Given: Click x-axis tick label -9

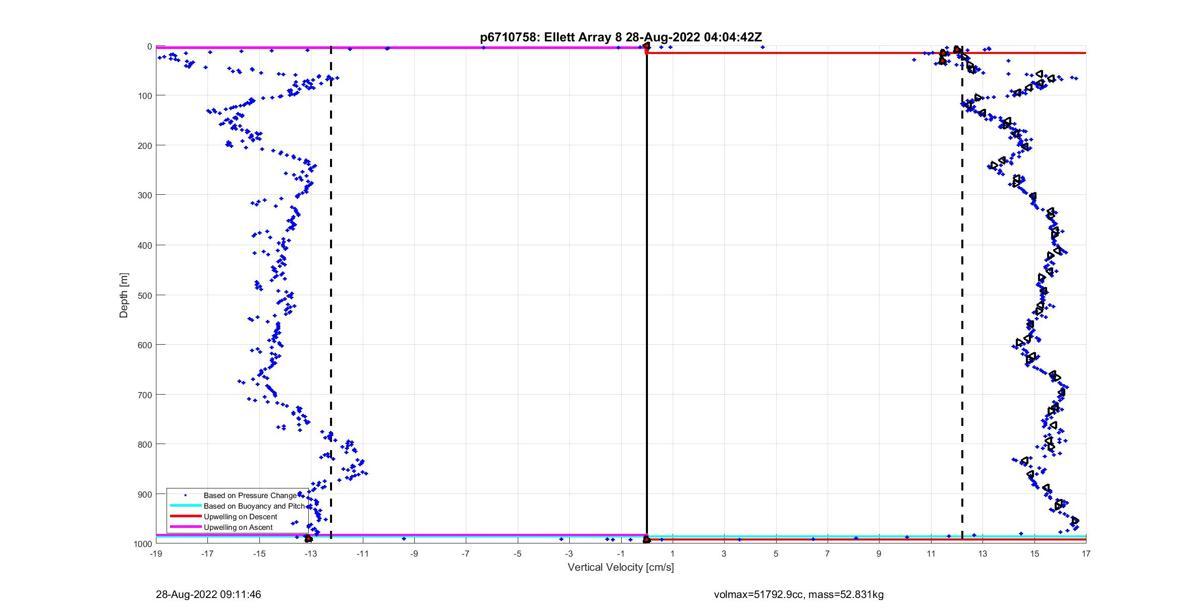Looking at the screenshot, I should [x=414, y=553].
